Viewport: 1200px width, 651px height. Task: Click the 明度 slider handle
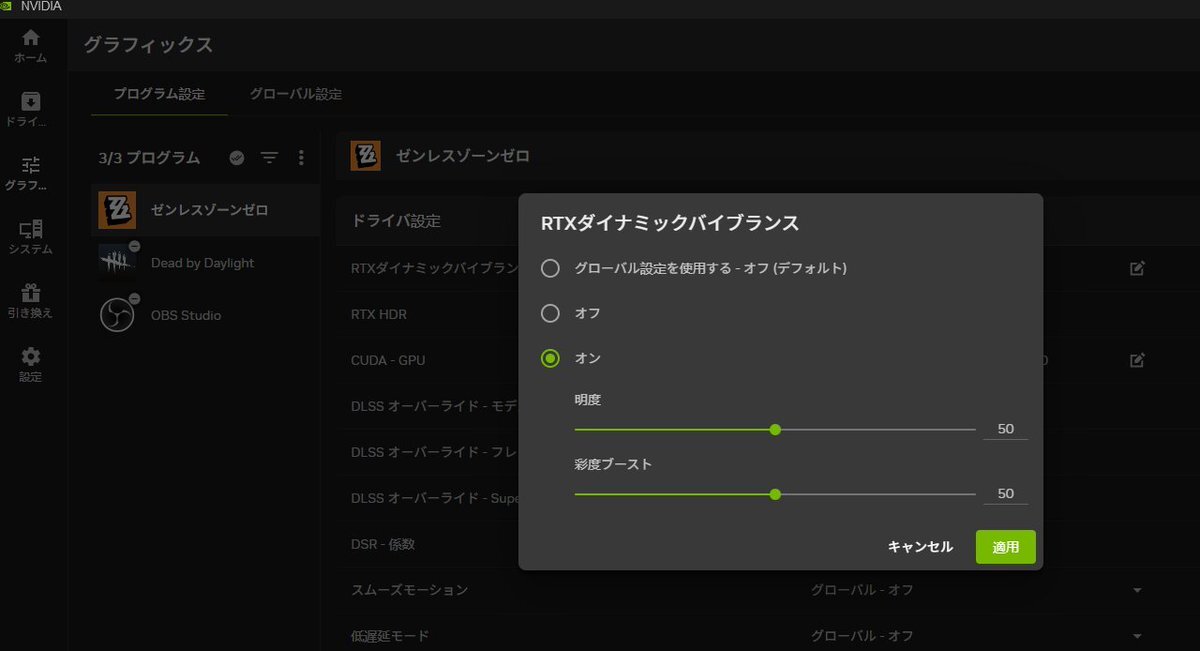coord(775,429)
